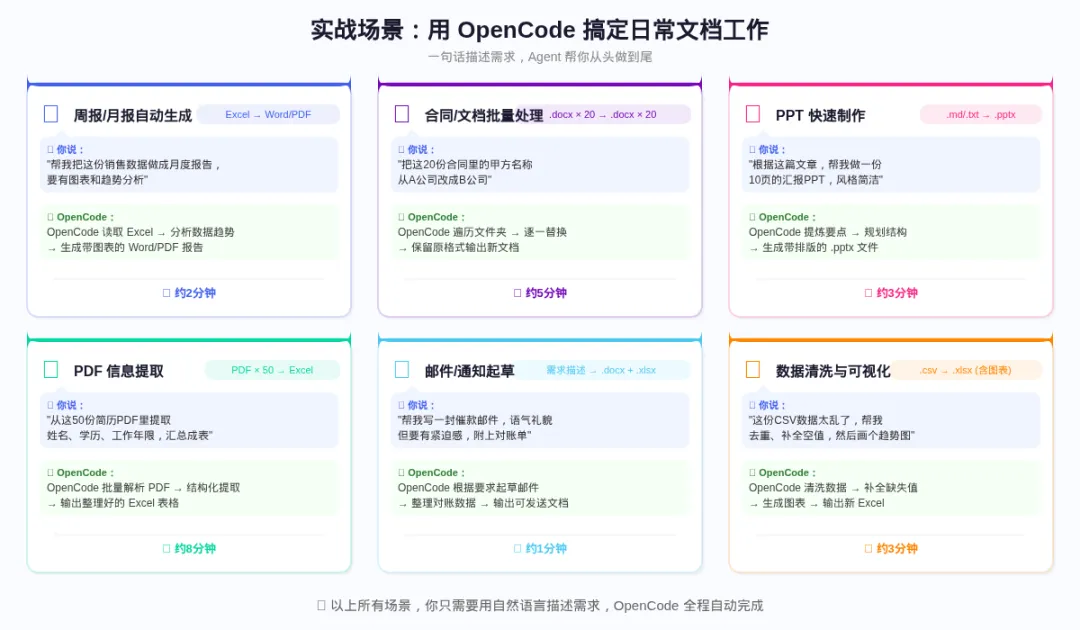Click the .md/.txt → .pptx badge
The height and width of the screenshot is (630, 1080).
pyautogui.click(x=981, y=114)
